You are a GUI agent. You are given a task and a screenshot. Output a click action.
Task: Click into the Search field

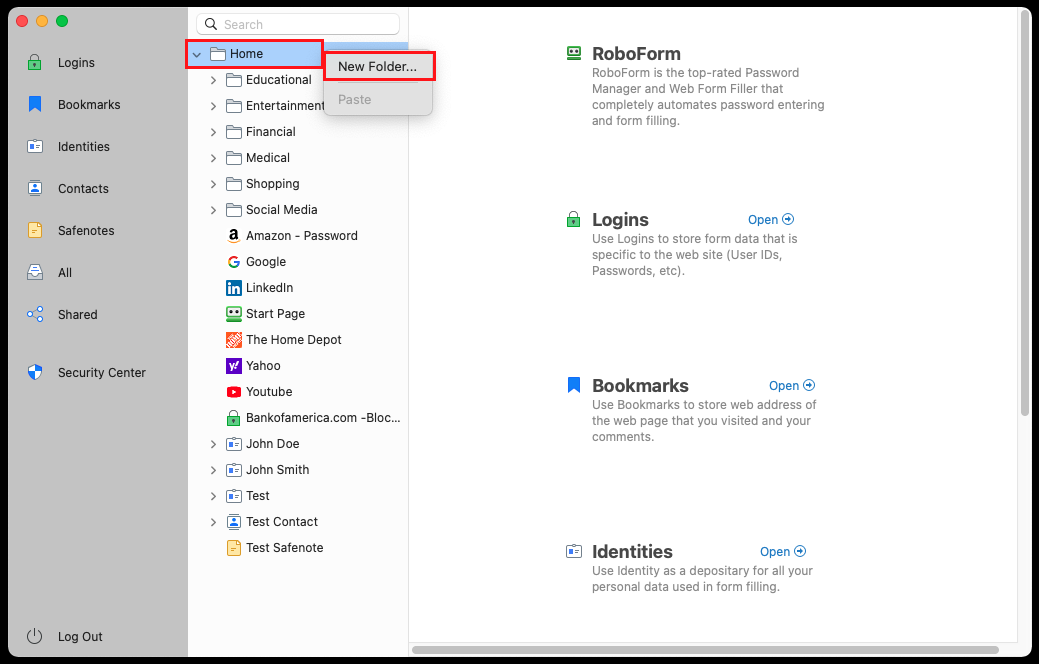[x=298, y=24]
